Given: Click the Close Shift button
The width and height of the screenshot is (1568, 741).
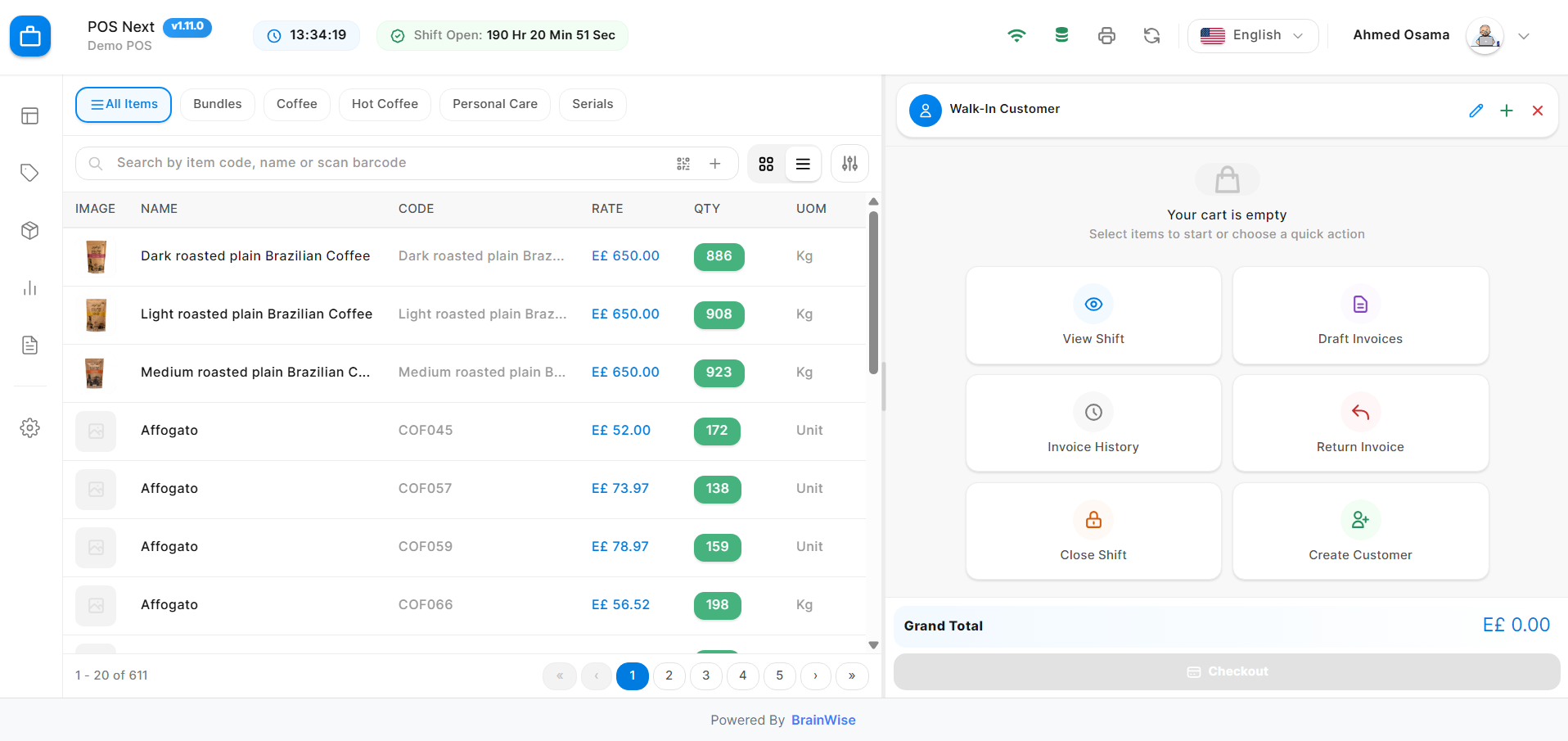Looking at the screenshot, I should [x=1093, y=531].
